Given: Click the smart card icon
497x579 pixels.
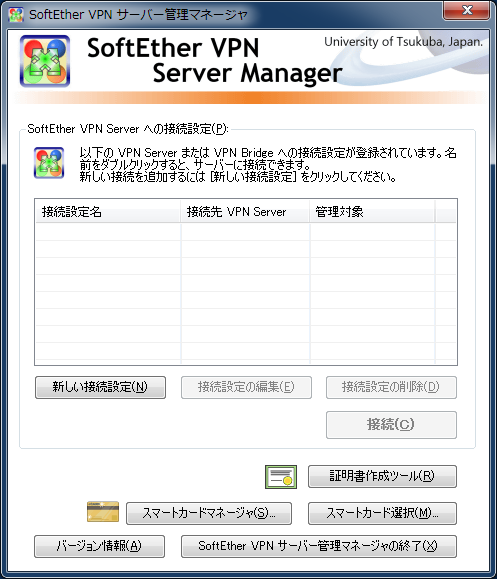Looking at the screenshot, I should point(103,511).
